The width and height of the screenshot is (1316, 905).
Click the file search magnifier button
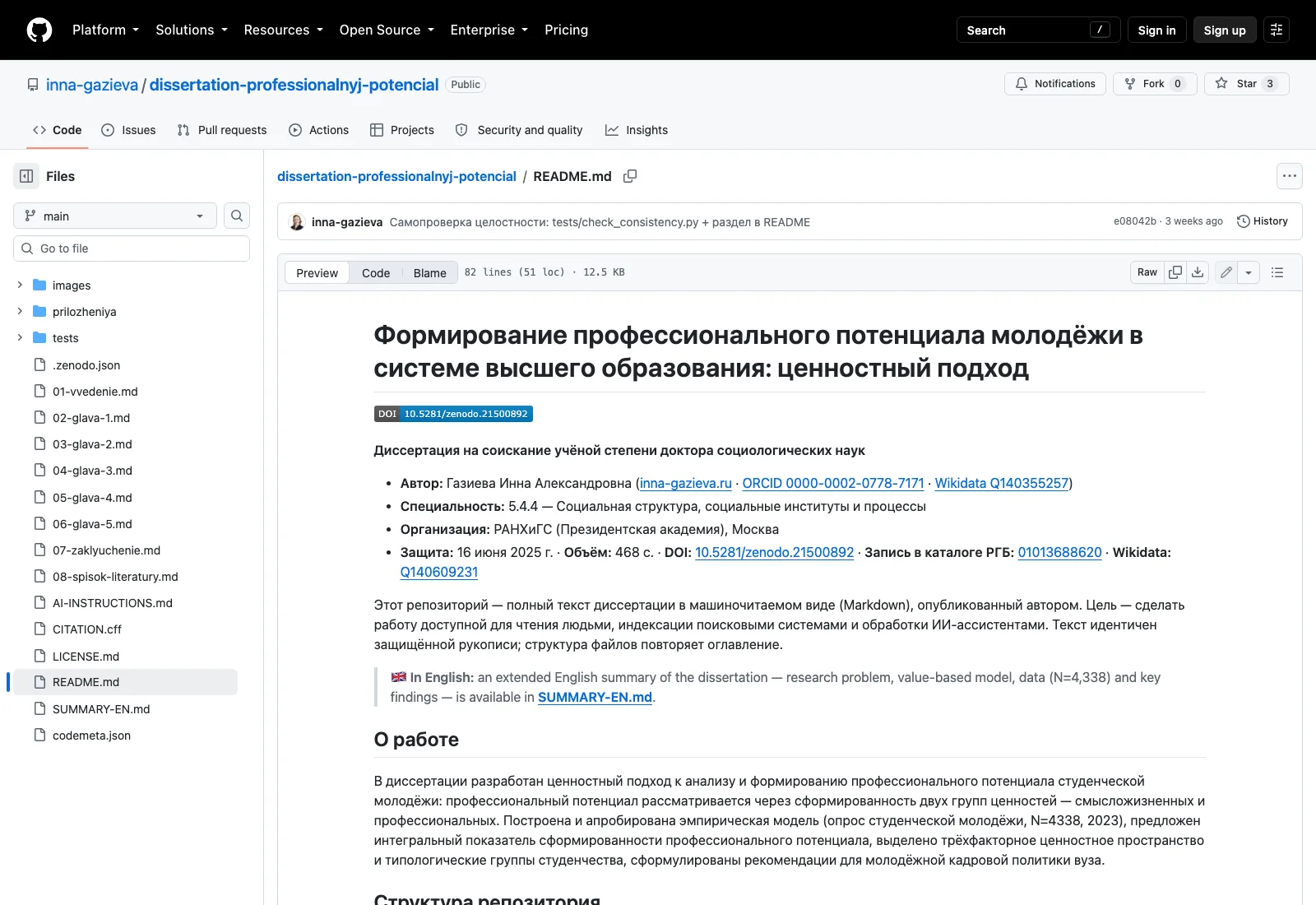coord(237,216)
